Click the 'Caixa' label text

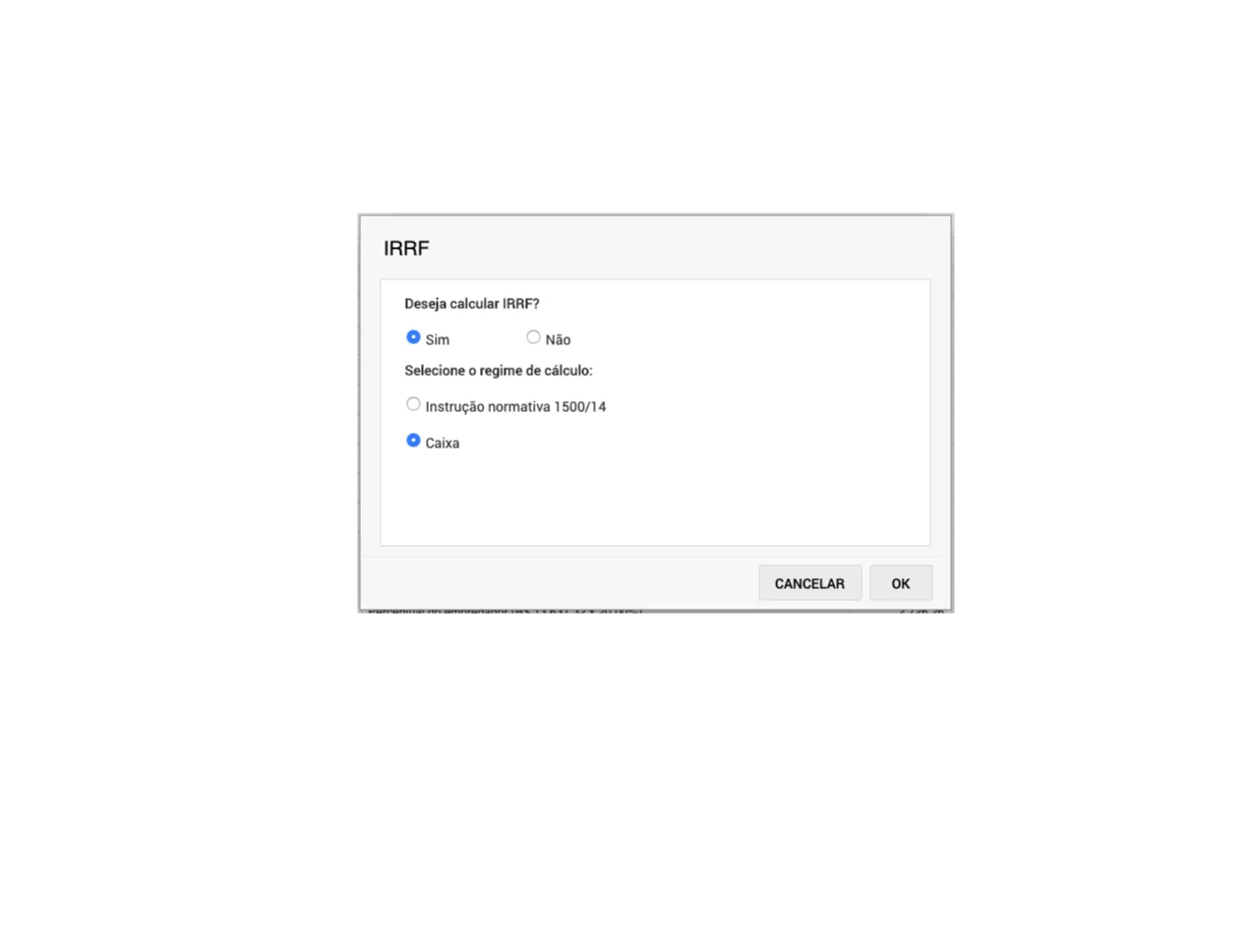tap(443, 444)
